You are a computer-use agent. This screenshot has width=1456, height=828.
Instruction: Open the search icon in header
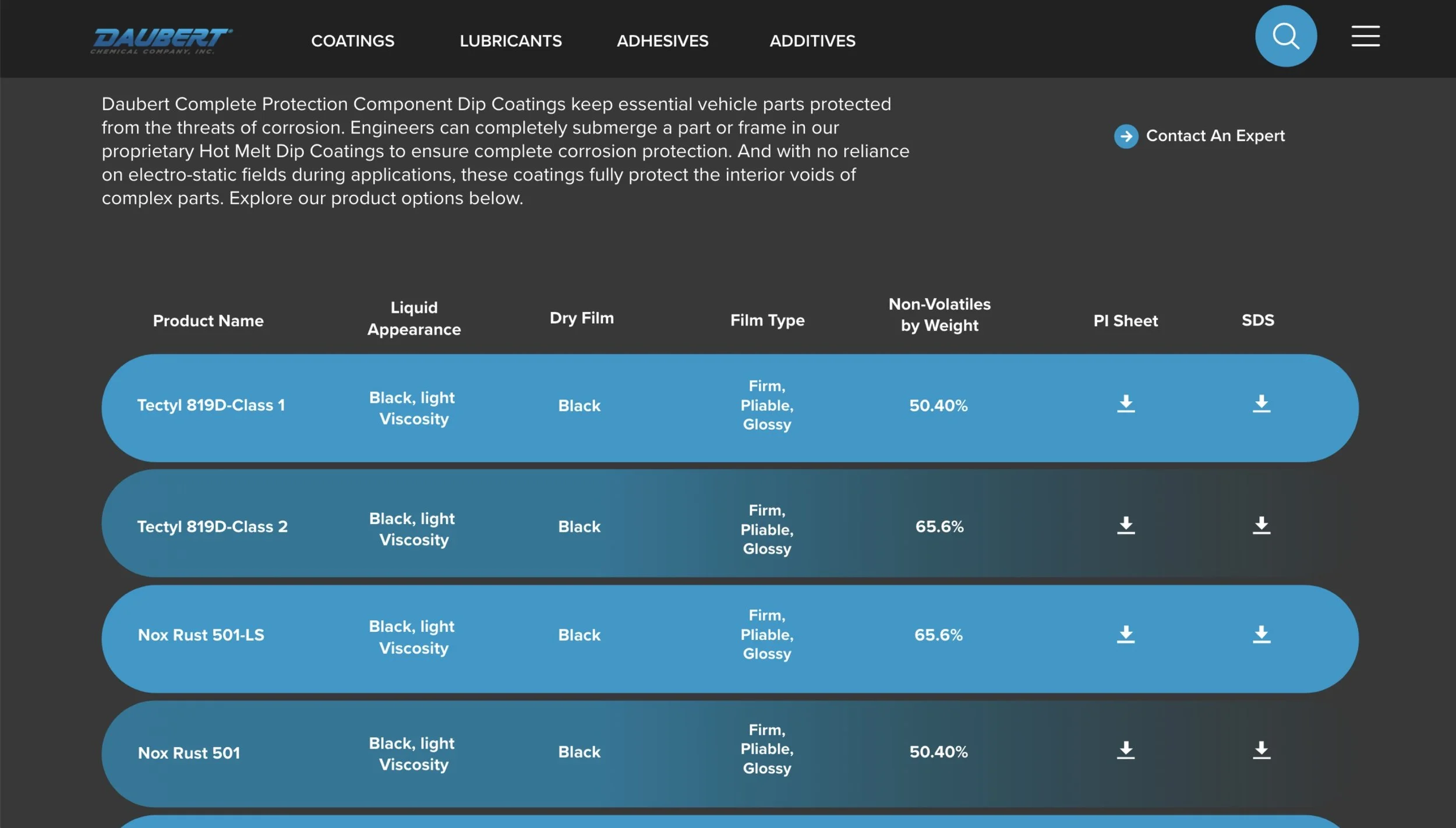tap(1285, 36)
